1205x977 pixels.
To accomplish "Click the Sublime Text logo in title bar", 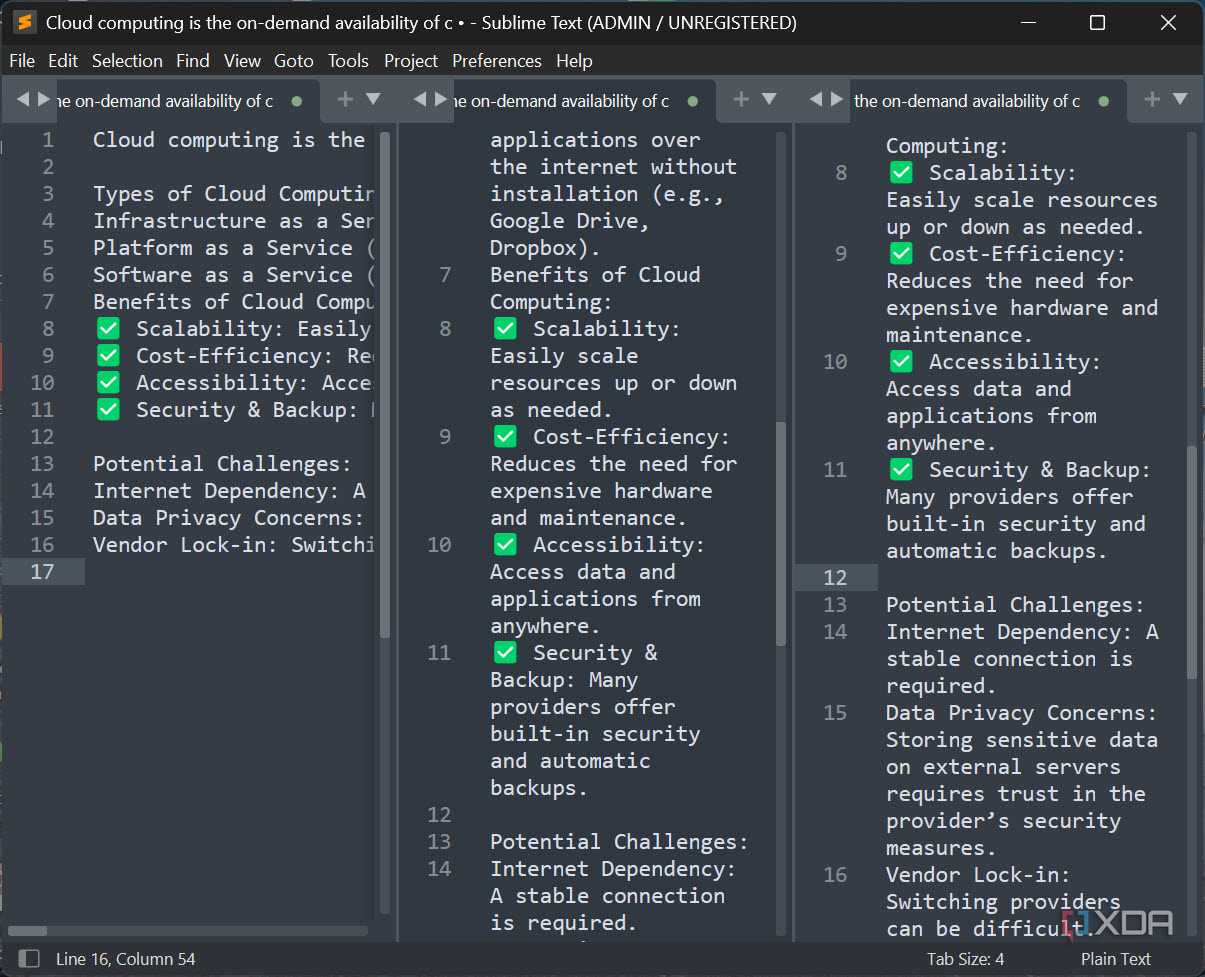I will 24,22.
